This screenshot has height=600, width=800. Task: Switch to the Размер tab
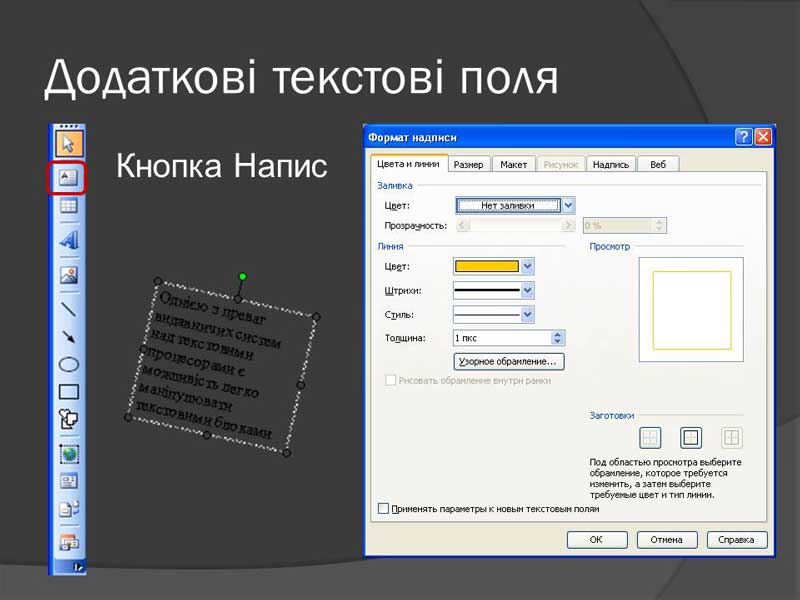point(468,164)
